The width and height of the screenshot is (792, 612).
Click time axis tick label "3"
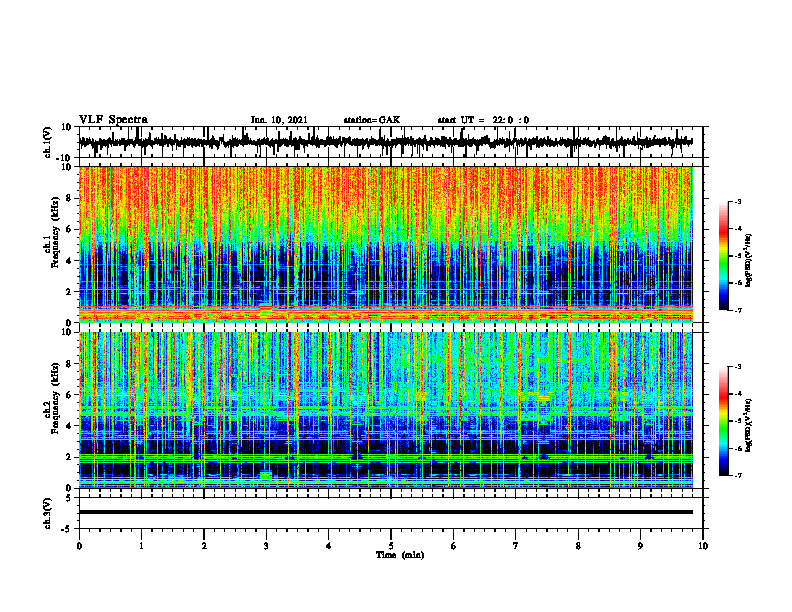point(266,546)
